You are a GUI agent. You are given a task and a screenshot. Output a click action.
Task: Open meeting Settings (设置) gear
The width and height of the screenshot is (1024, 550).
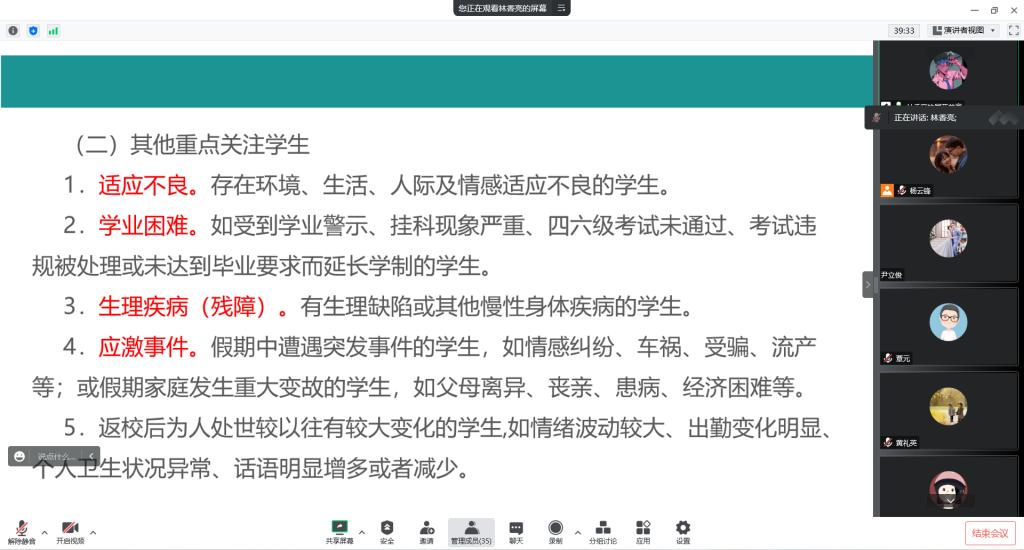(x=683, y=531)
